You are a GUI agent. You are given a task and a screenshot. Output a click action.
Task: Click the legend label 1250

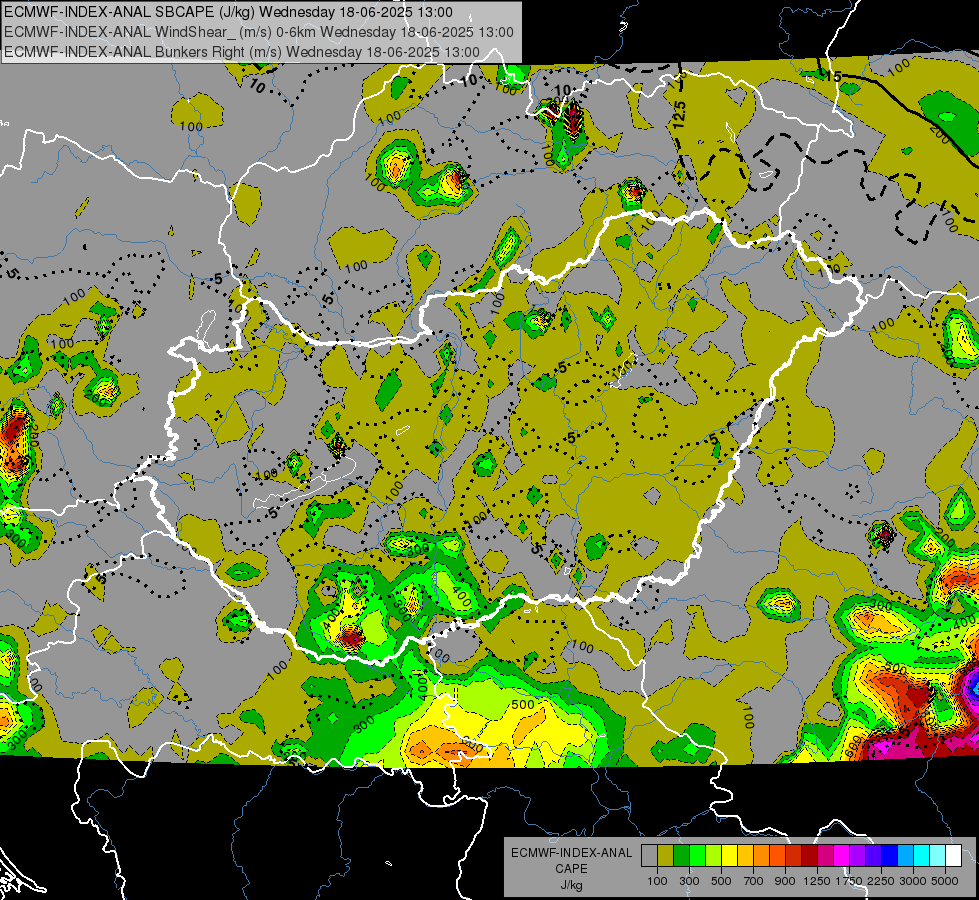(x=817, y=881)
